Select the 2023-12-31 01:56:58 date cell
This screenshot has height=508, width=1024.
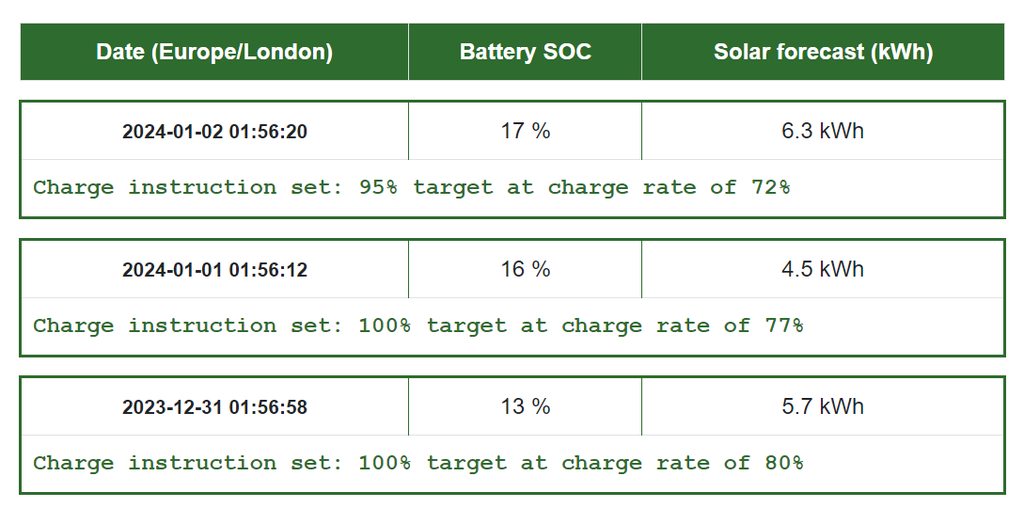click(x=214, y=407)
